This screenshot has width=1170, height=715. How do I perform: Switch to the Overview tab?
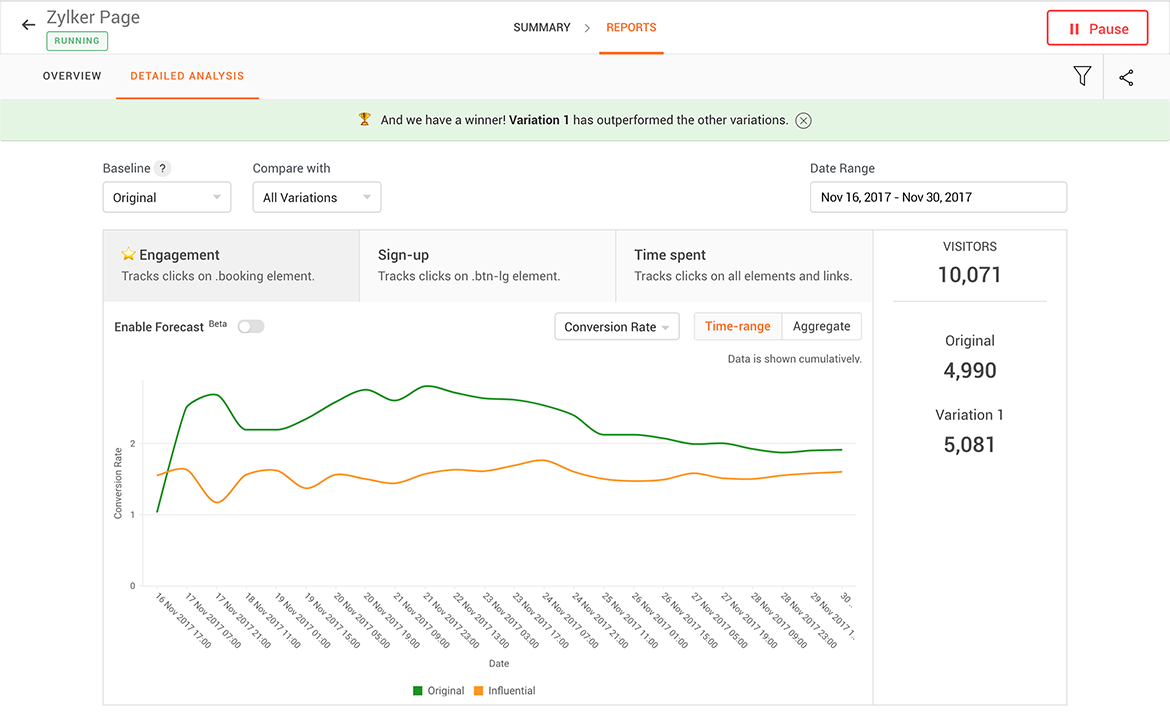click(72, 76)
